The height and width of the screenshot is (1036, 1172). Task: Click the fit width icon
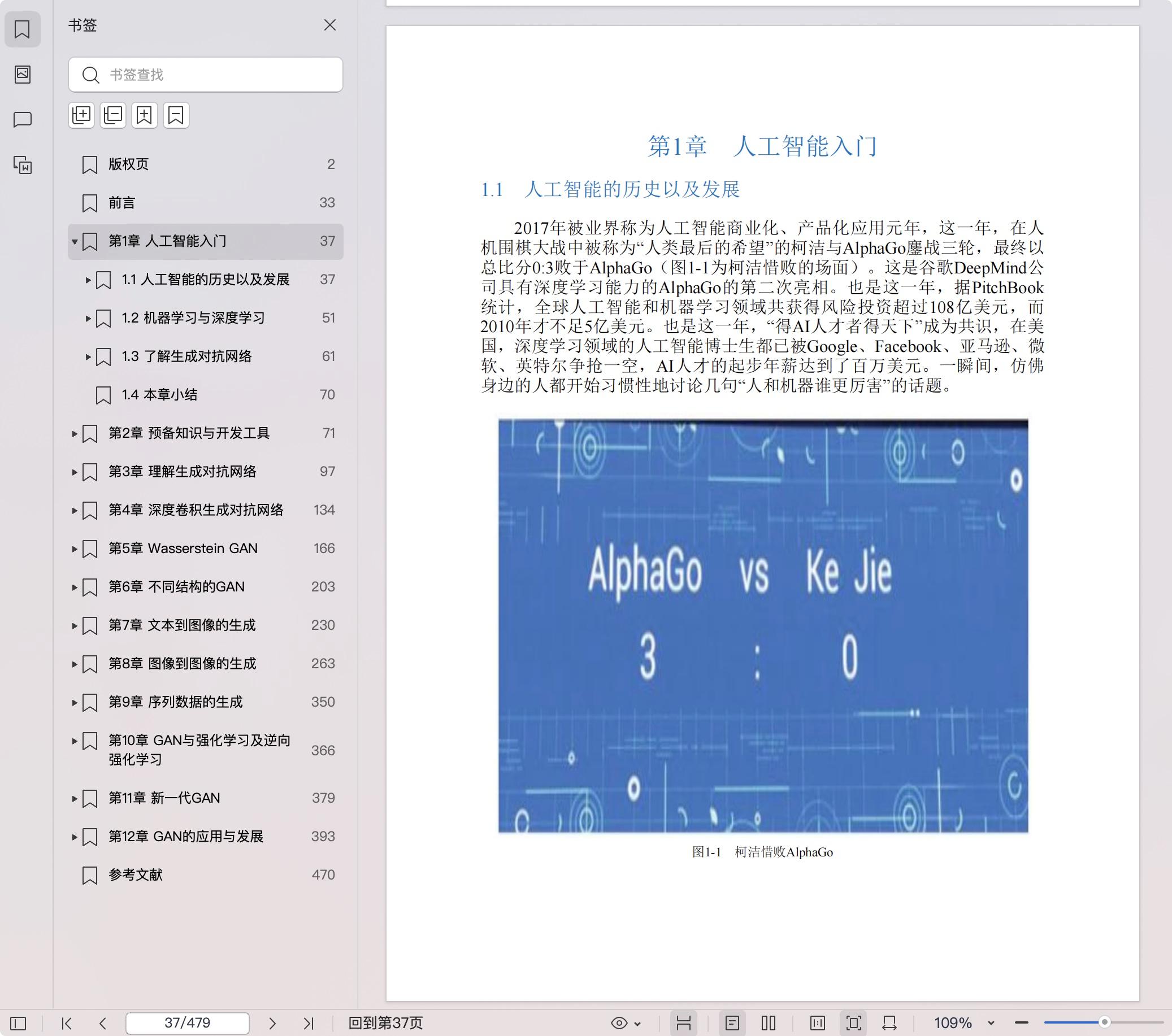pyautogui.click(x=889, y=1023)
